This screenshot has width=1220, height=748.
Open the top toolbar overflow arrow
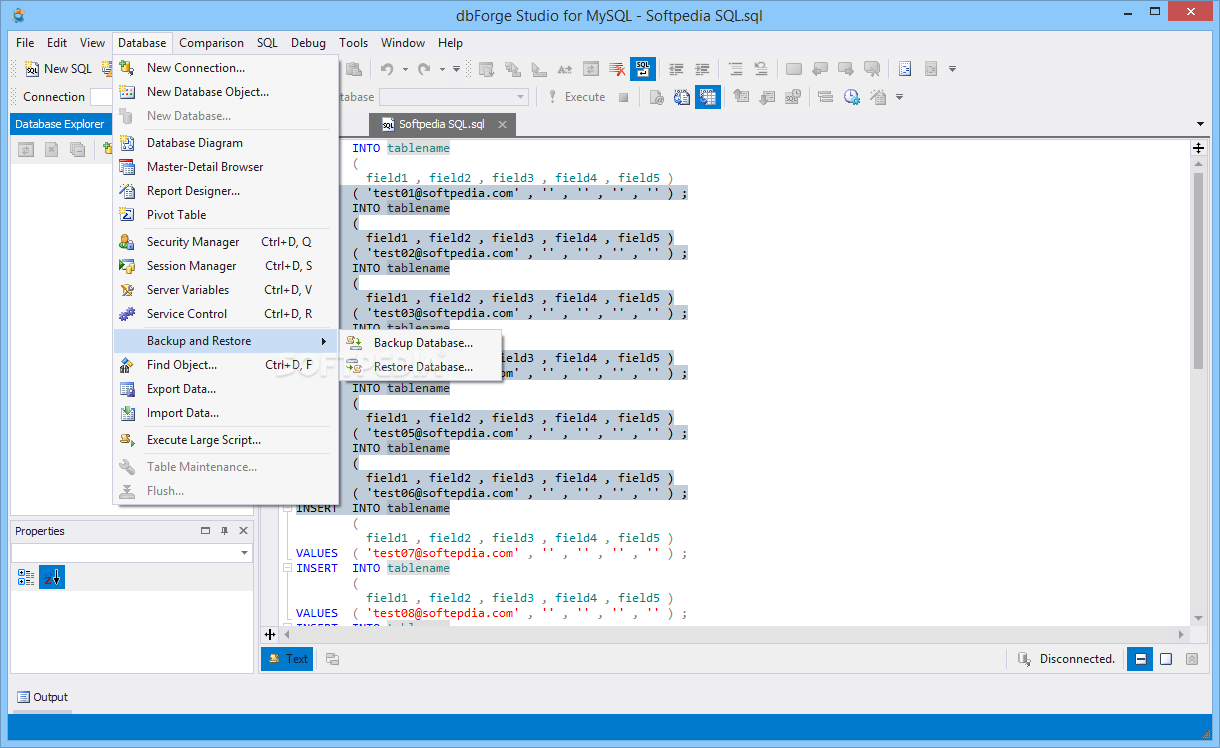click(x=953, y=69)
